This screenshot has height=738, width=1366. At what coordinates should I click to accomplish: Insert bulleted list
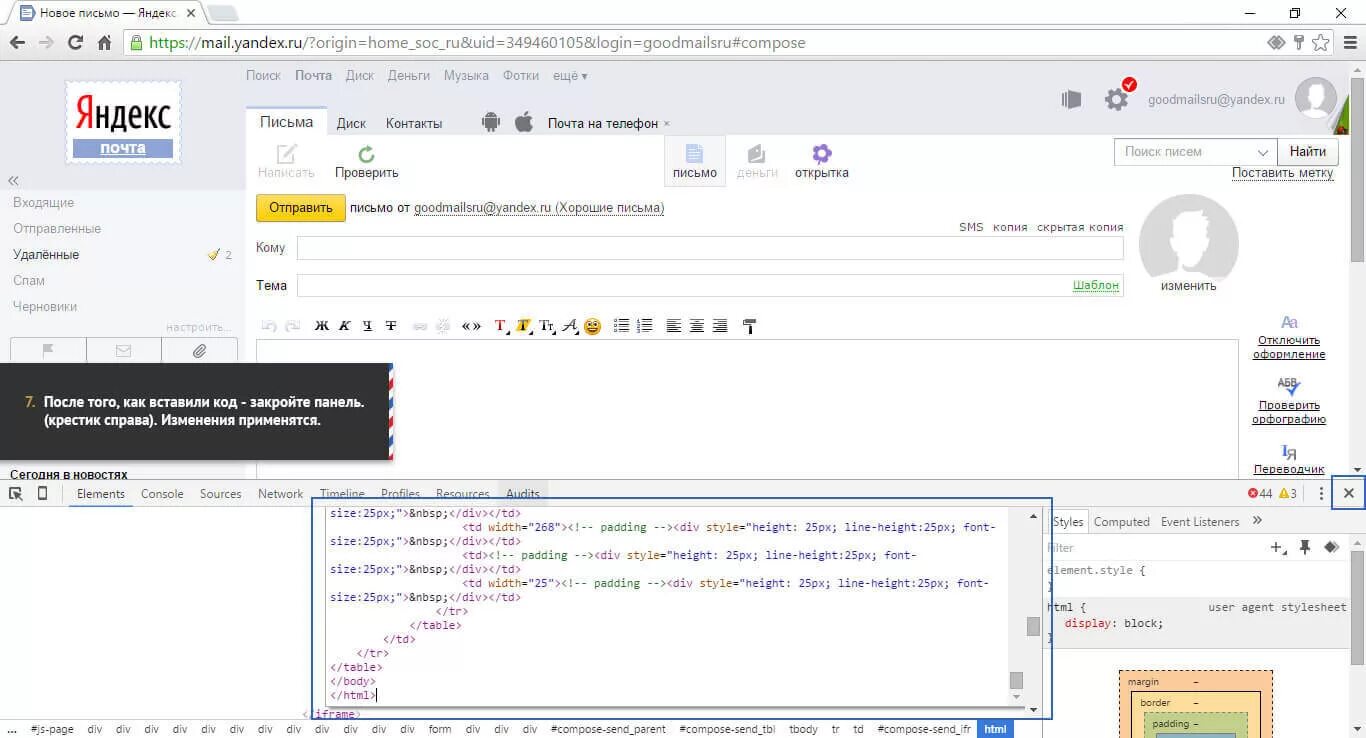click(x=621, y=326)
